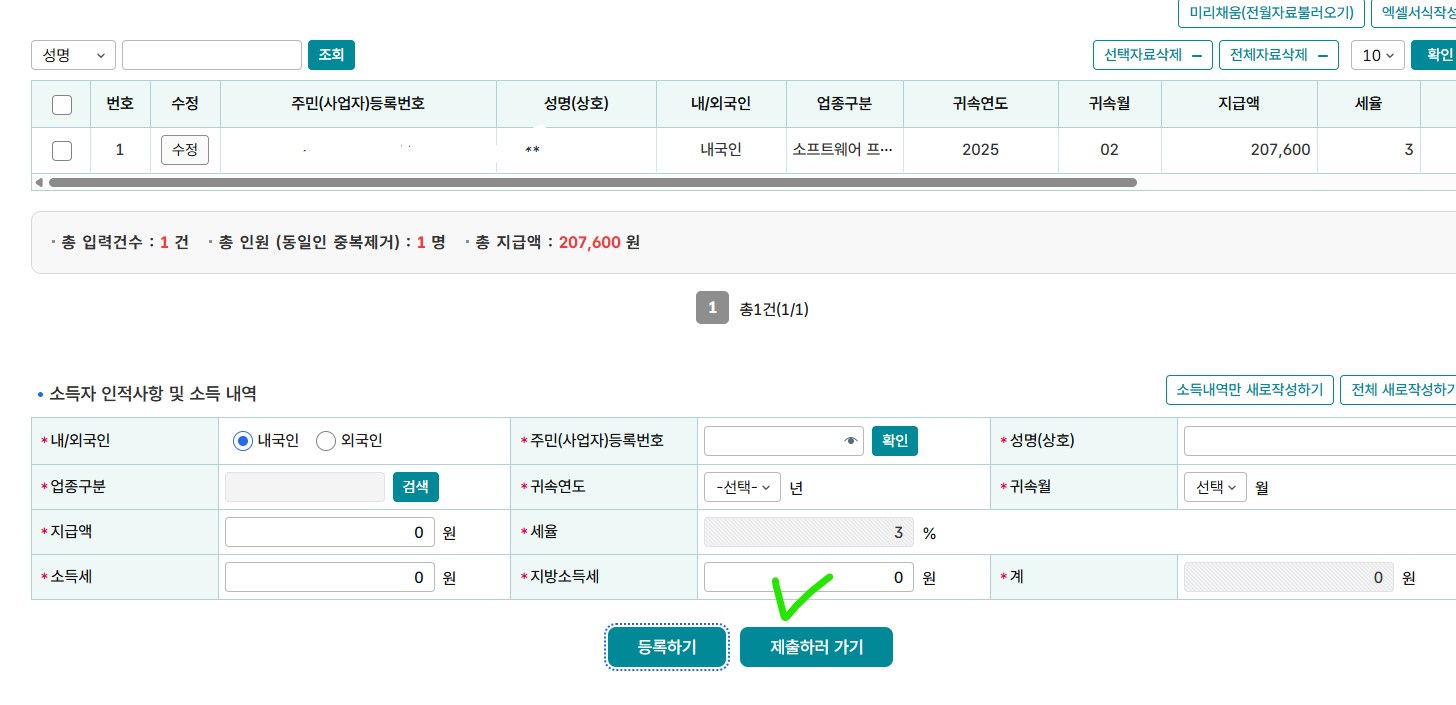Register the entry with 등록하기

tap(666, 647)
